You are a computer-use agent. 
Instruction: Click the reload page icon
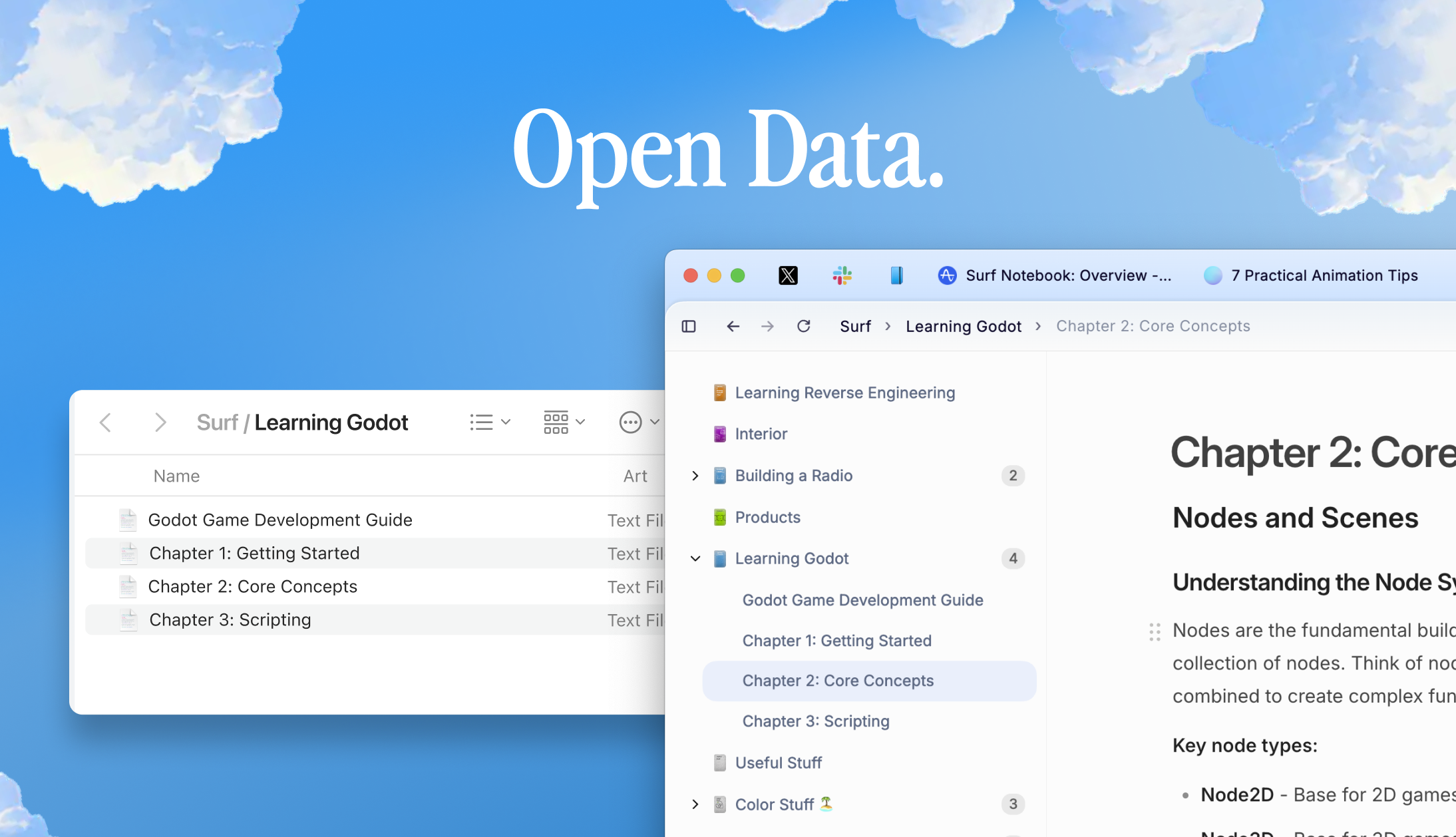click(x=804, y=326)
